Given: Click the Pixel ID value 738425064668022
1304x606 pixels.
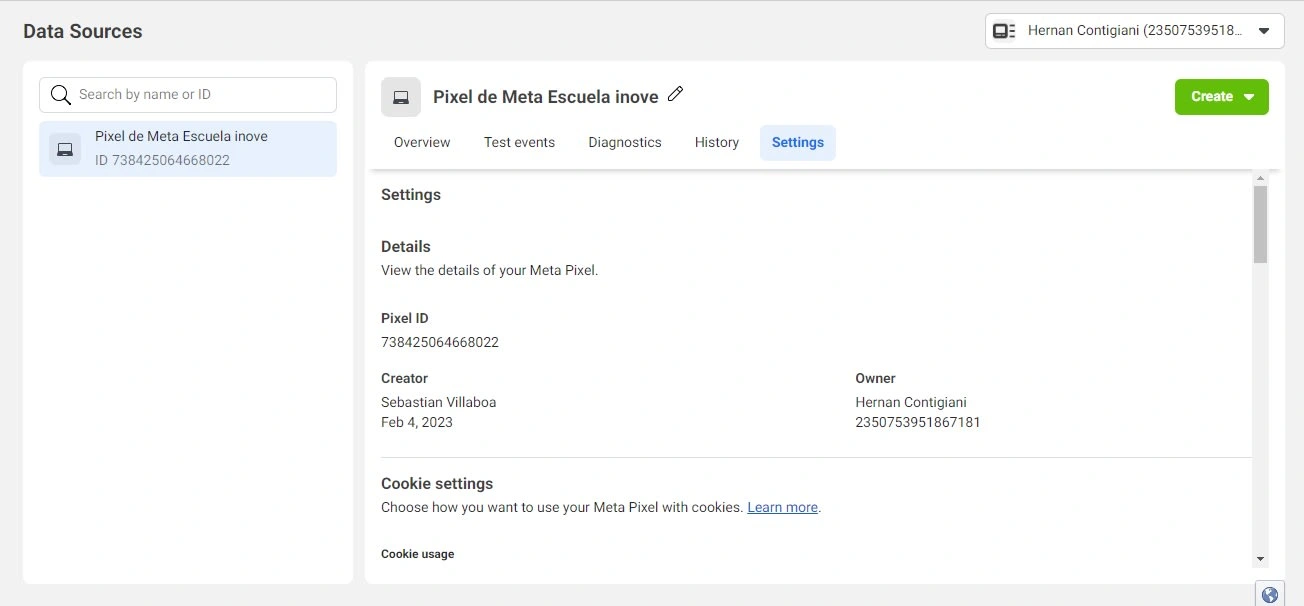Looking at the screenshot, I should click(x=440, y=342).
